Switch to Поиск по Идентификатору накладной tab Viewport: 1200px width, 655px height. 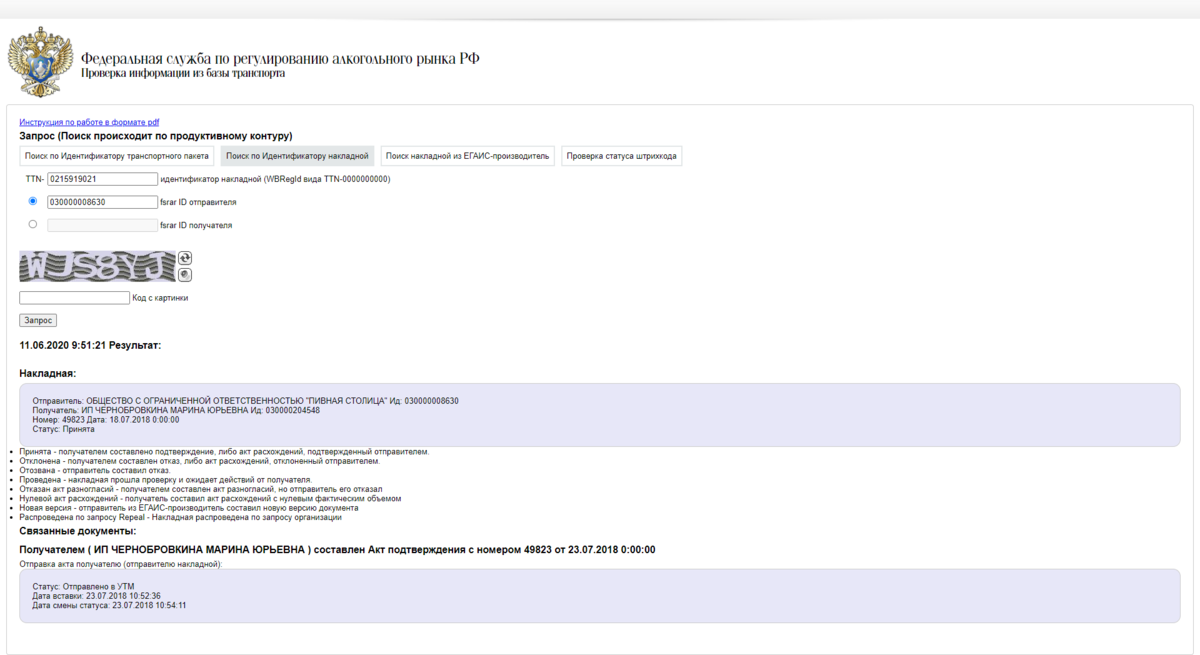(297, 156)
